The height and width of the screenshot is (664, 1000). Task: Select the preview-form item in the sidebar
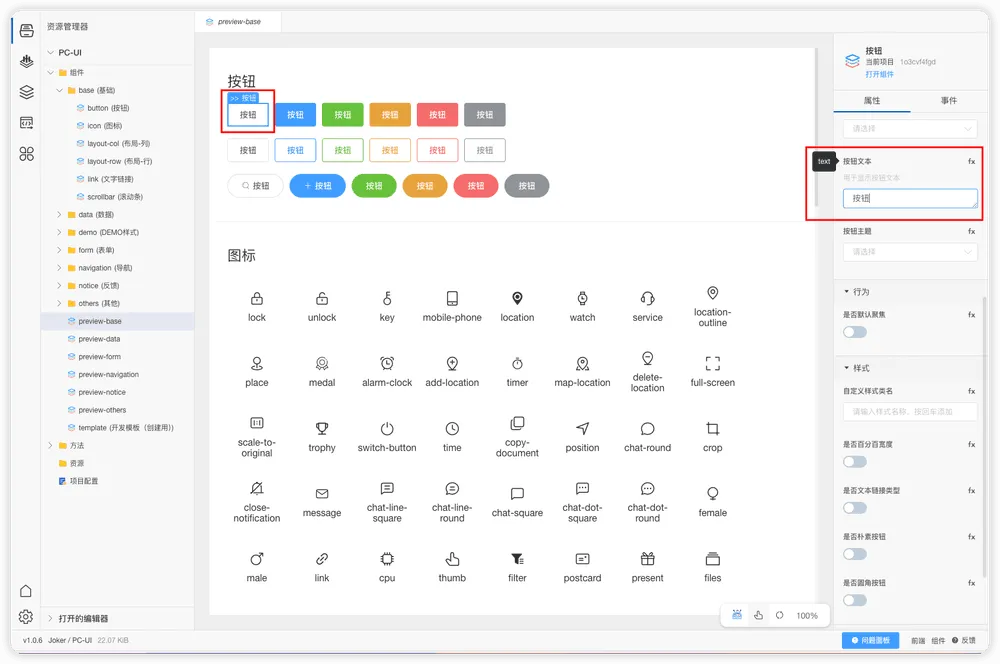[x=101, y=356]
